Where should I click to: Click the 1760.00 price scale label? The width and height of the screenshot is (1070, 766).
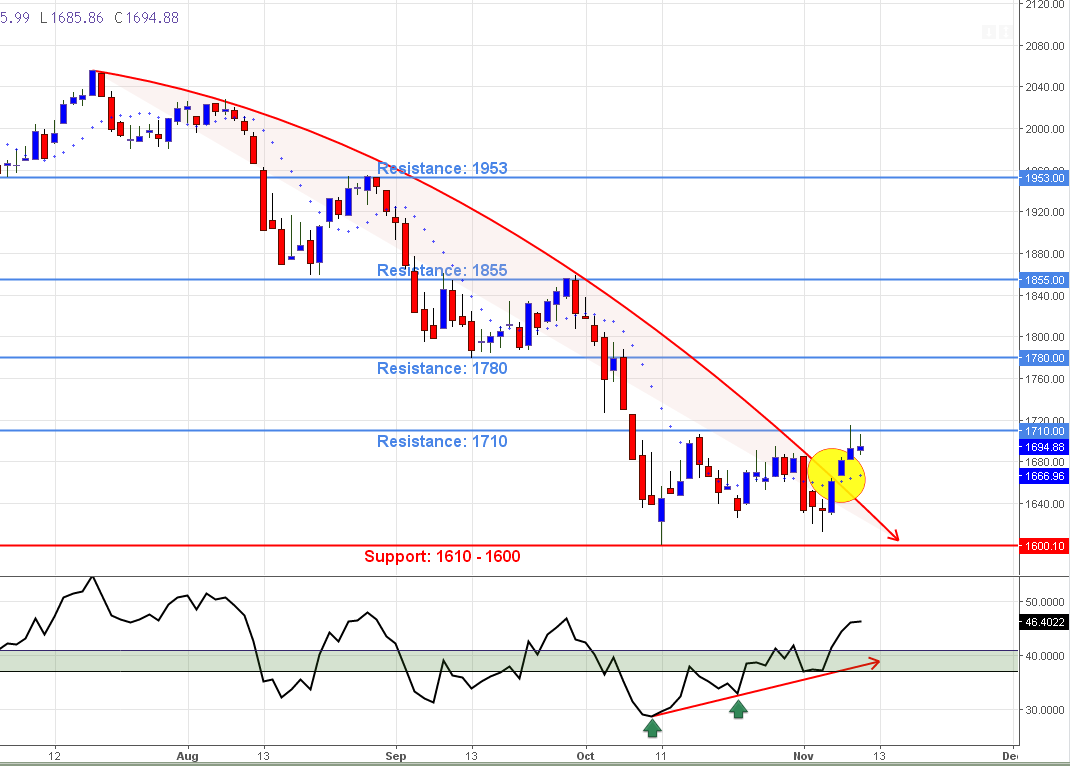(x=1044, y=379)
